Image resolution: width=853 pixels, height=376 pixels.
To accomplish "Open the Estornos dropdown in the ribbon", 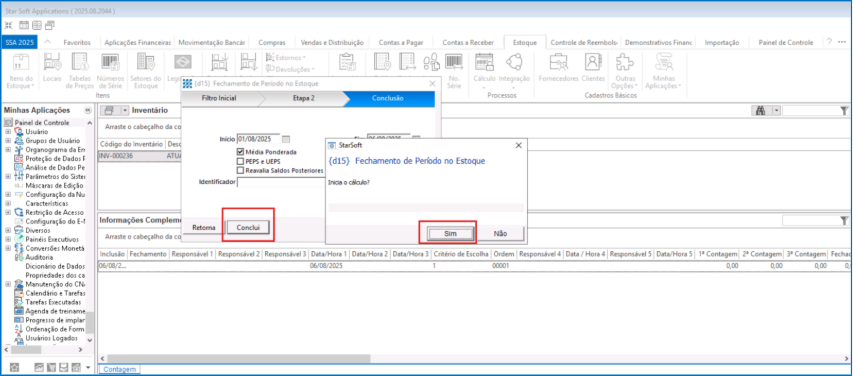I will pyautogui.click(x=286, y=58).
